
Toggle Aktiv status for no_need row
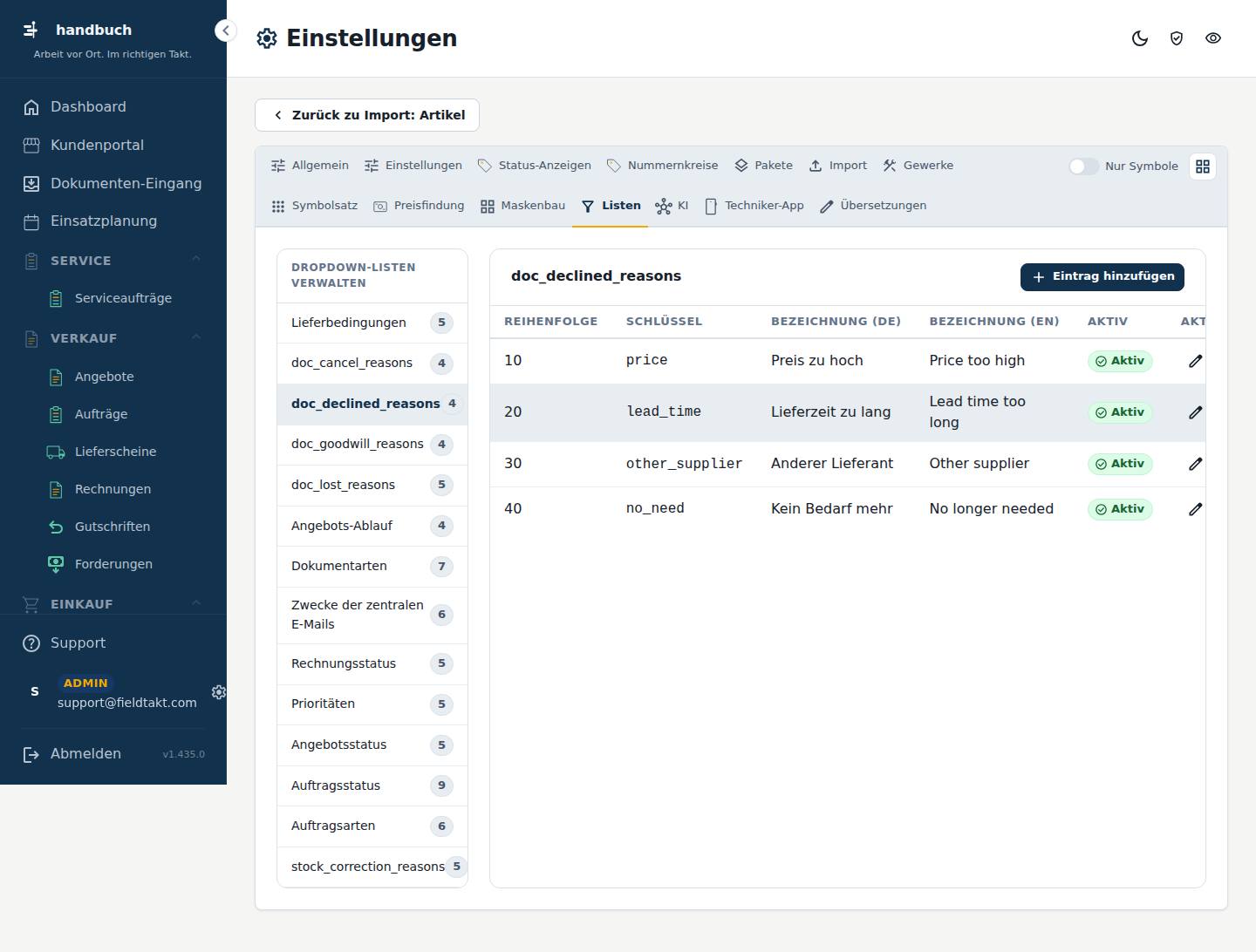[x=1120, y=509]
